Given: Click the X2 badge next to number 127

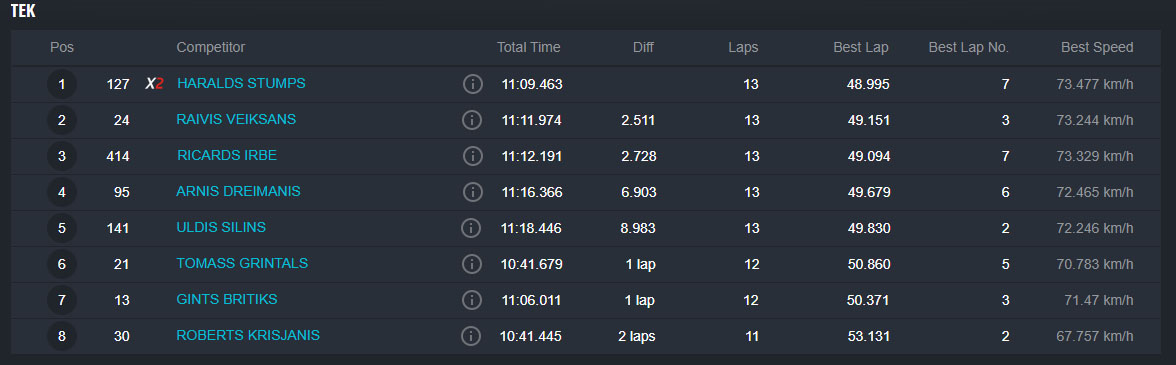Looking at the screenshot, I should click(154, 84).
